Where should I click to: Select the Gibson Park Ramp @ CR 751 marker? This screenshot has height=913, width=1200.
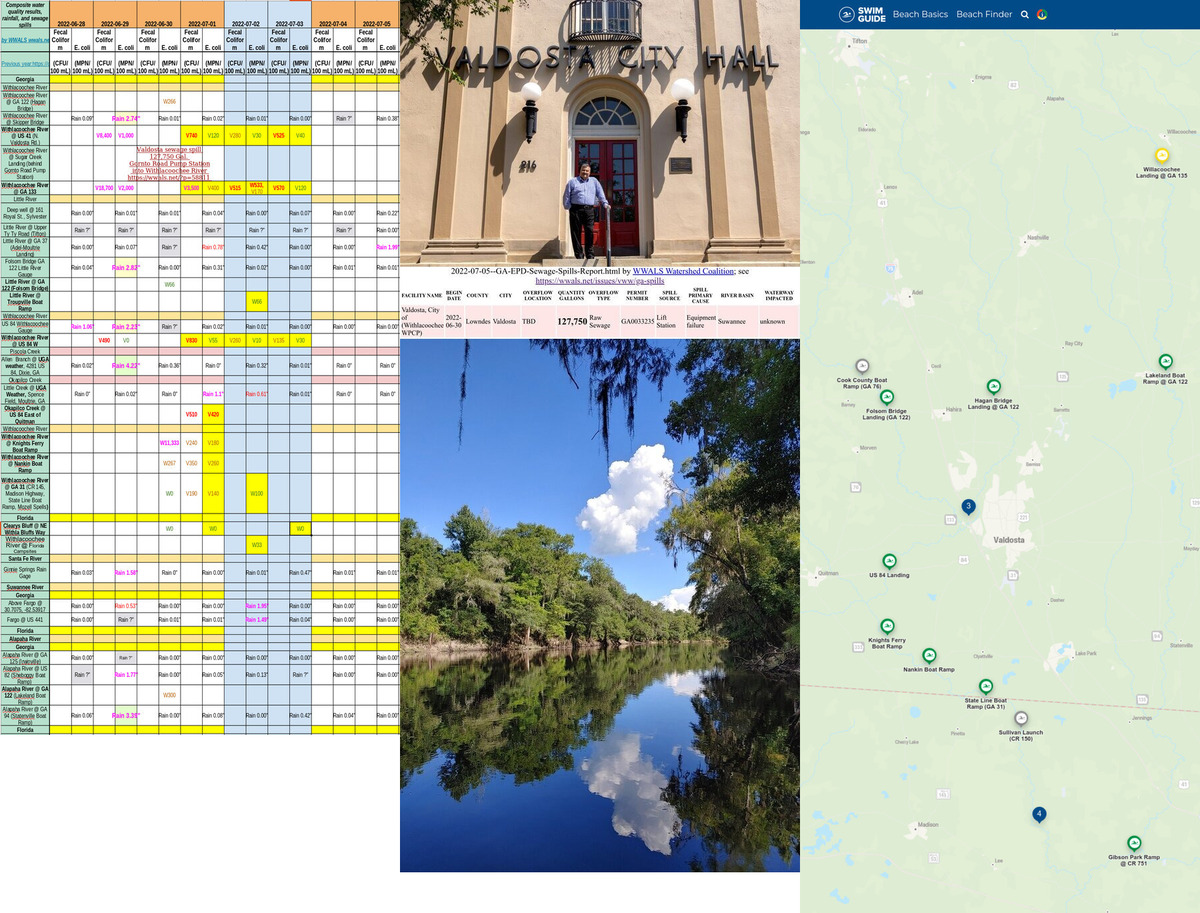(x=1134, y=843)
